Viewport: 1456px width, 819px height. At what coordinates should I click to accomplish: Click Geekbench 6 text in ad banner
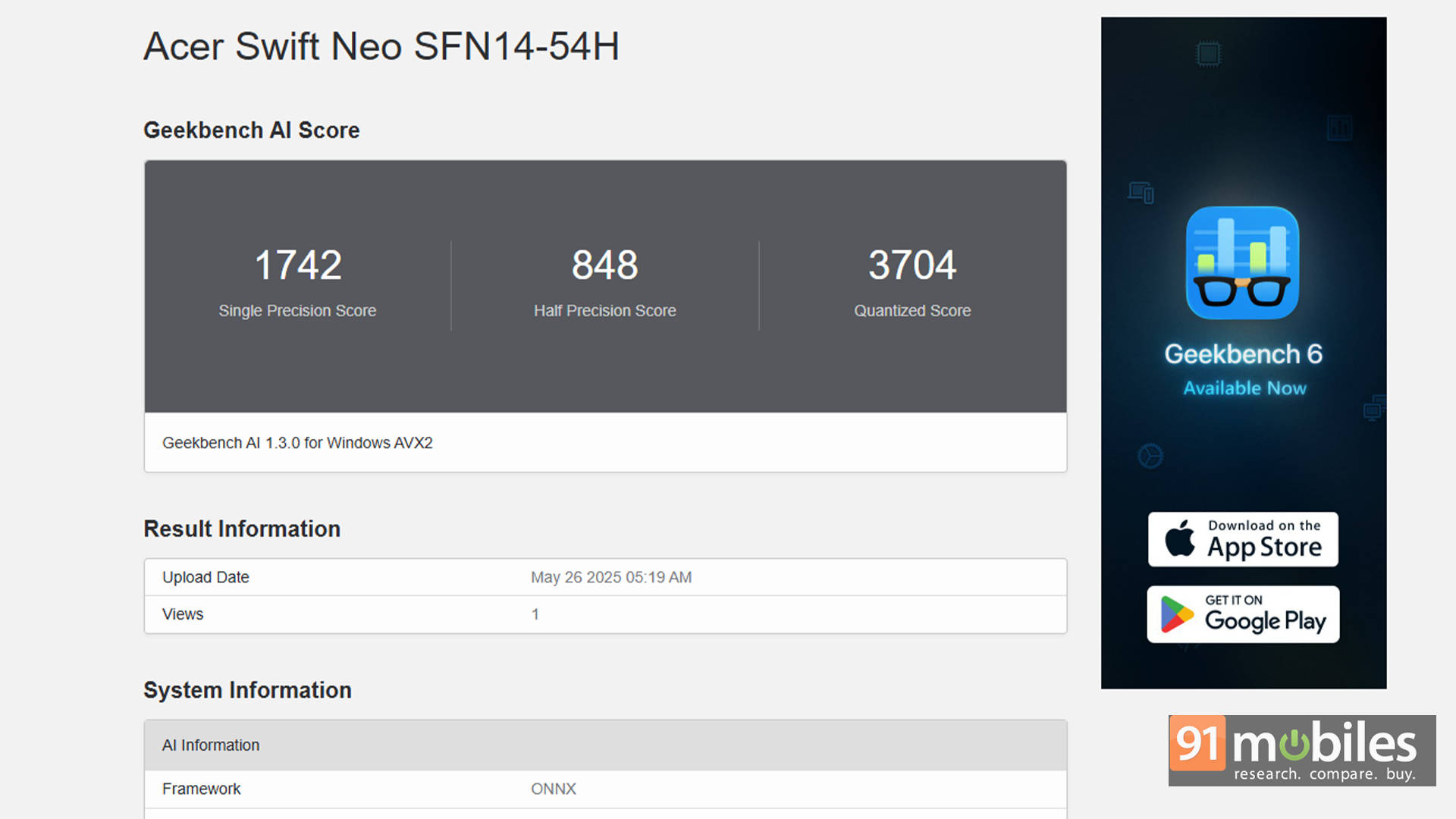[1243, 354]
